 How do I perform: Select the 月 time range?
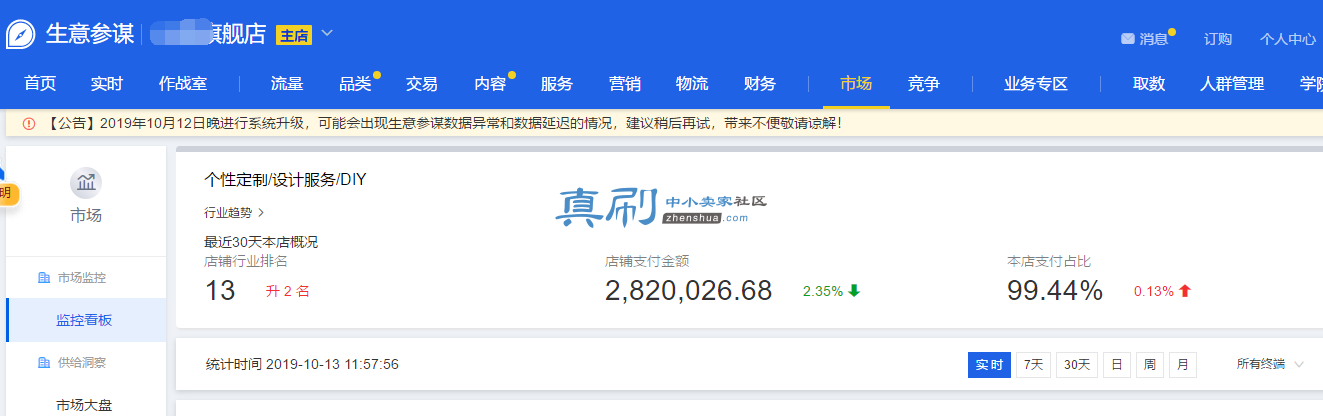pyautogui.click(x=1183, y=365)
